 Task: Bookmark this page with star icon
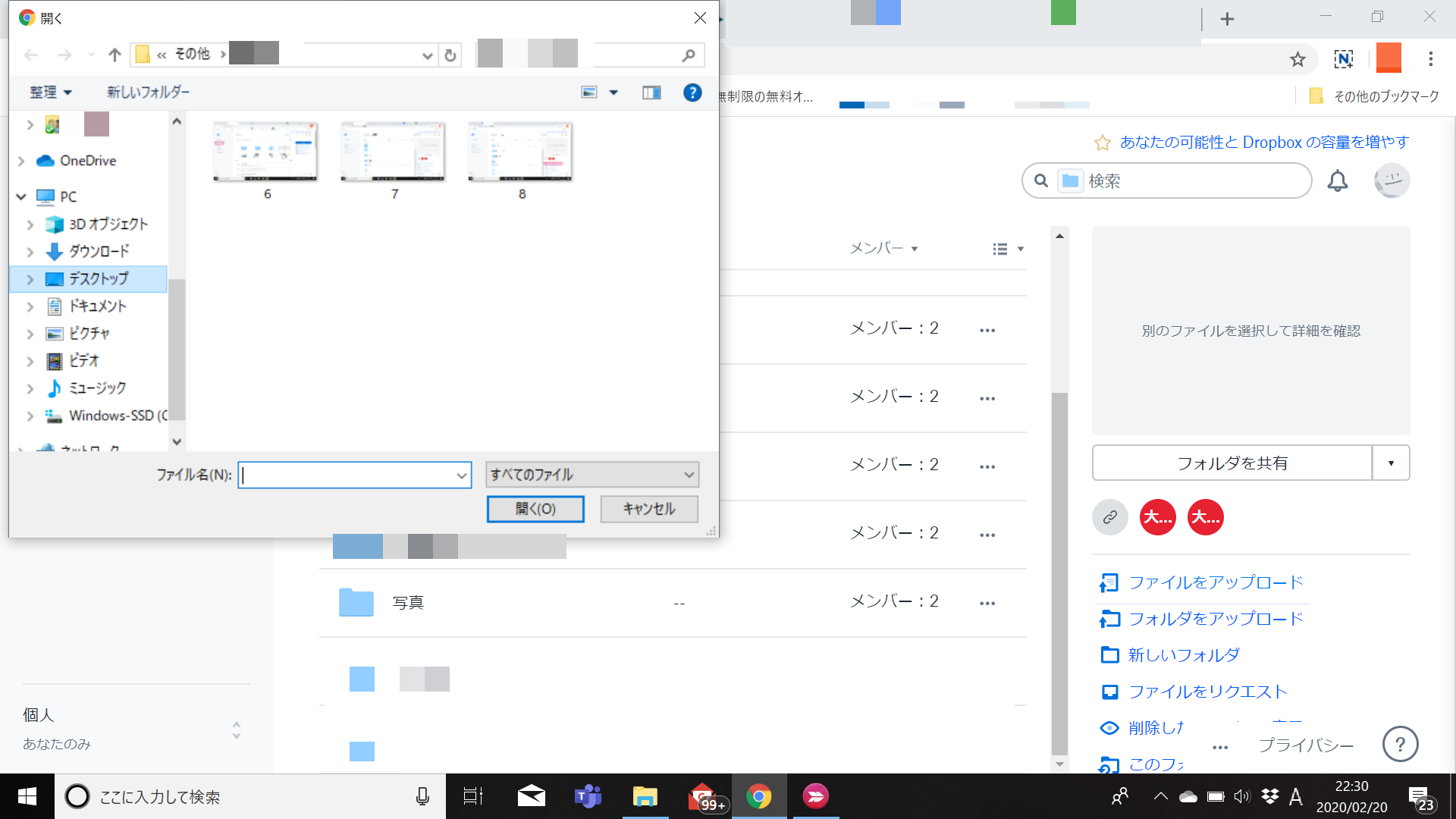[x=1298, y=59]
